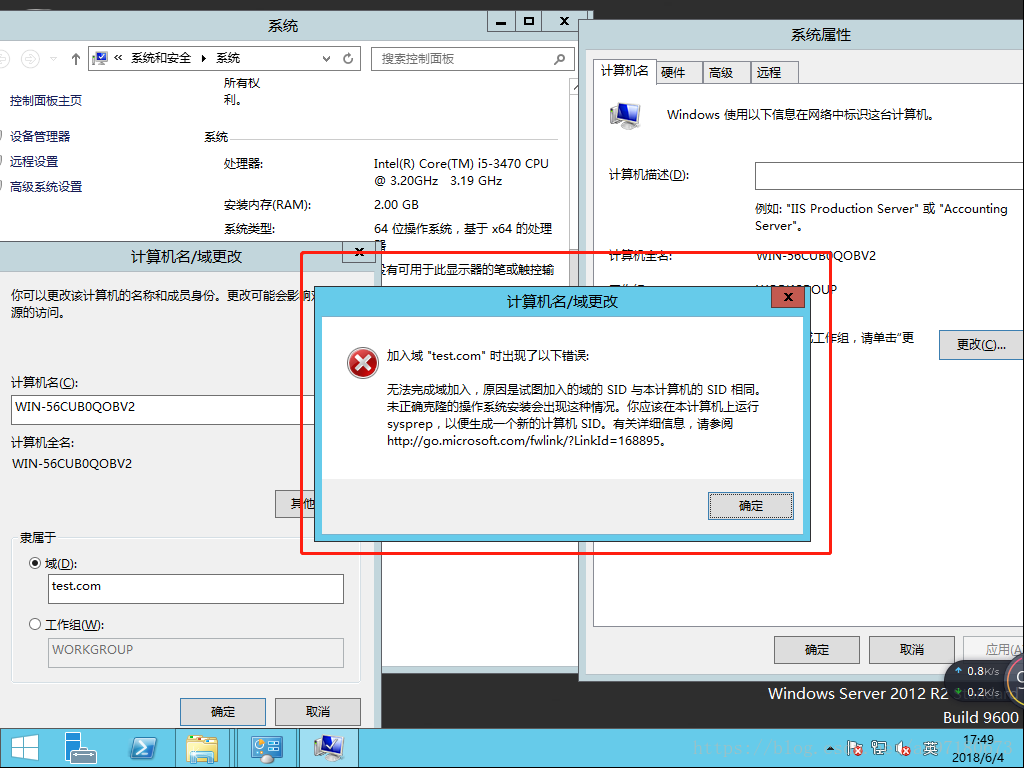Open Server Manager from the taskbar
The image size is (1024, 768).
[x=80, y=748]
